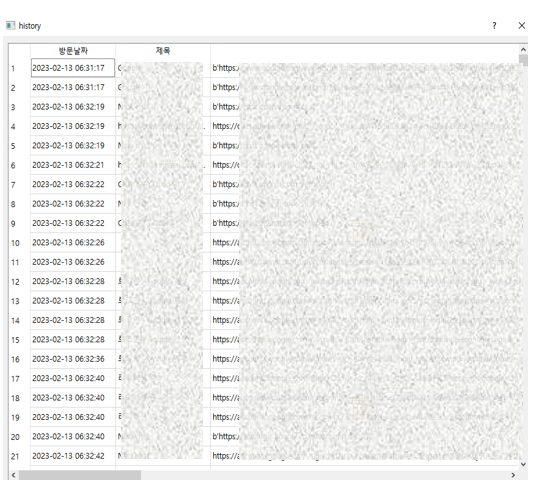This screenshot has width=537, height=484.
Task: Click date cell 06:31:17 in row 1
Action: [x=73, y=68]
